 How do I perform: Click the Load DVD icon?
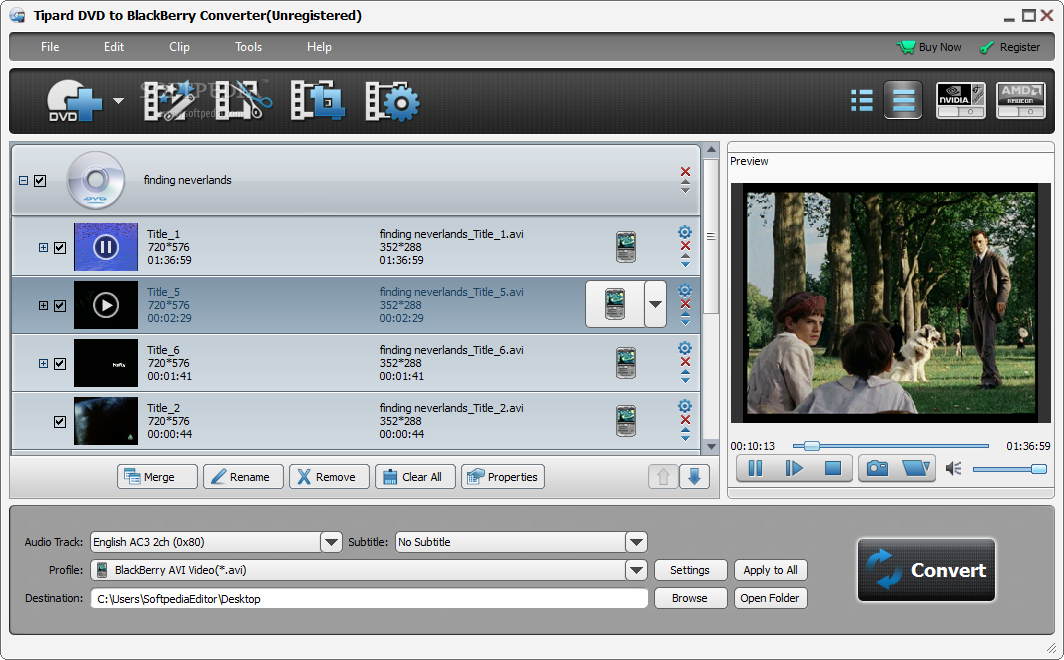(75, 101)
